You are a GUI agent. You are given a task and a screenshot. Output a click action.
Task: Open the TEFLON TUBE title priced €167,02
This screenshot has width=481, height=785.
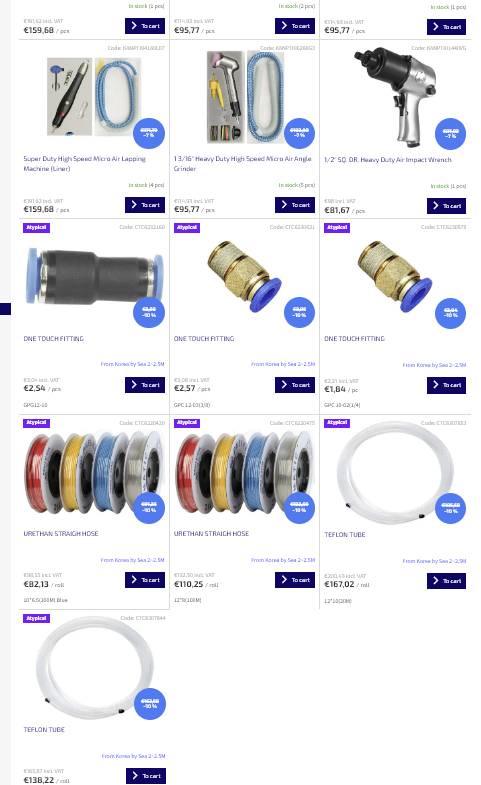point(345,535)
